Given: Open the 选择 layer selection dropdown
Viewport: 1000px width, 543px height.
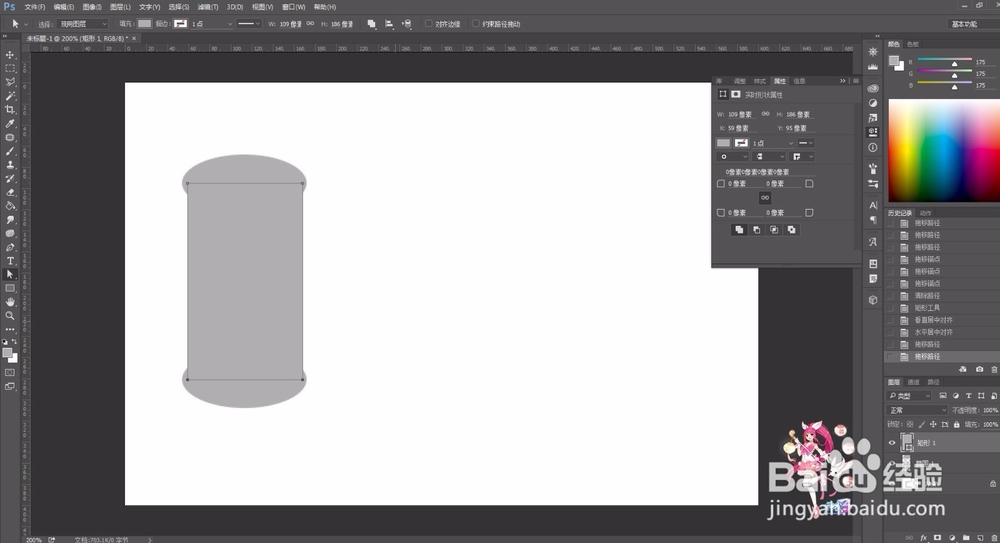Looking at the screenshot, I should point(83,24).
